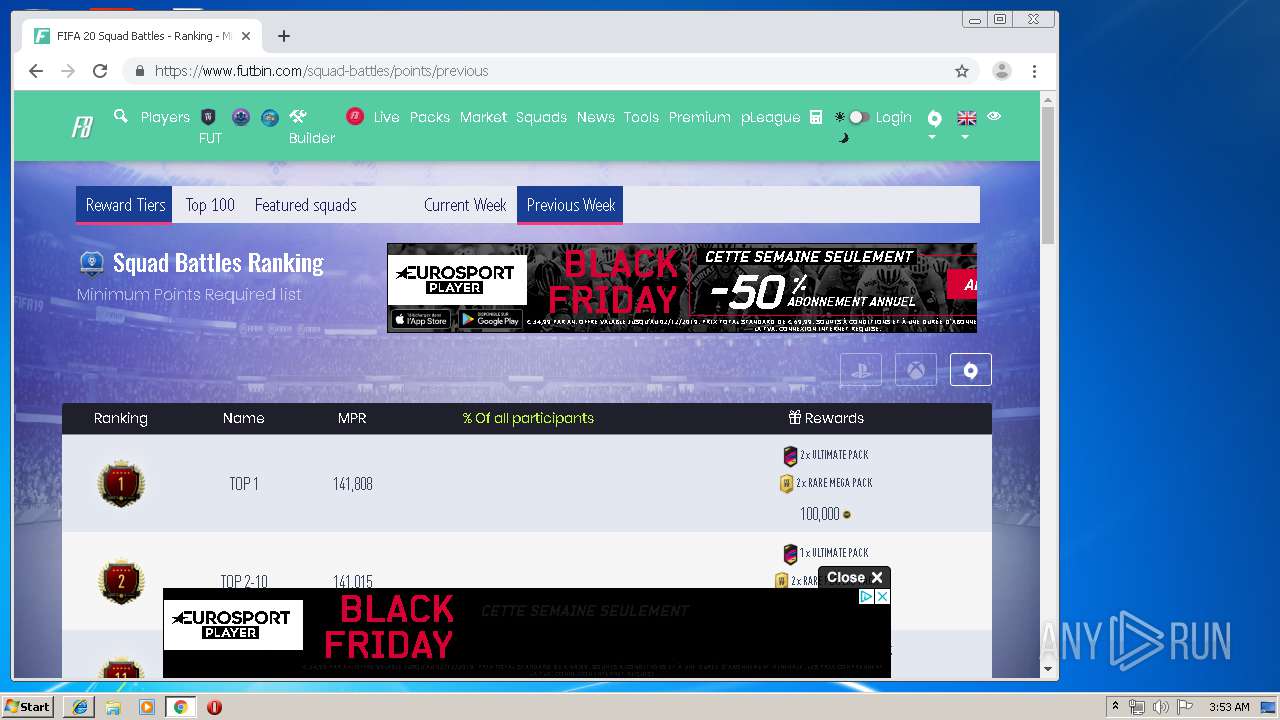Screen dimensions: 1280x720
Task: Select Xbox platform button
Action: [916, 370]
